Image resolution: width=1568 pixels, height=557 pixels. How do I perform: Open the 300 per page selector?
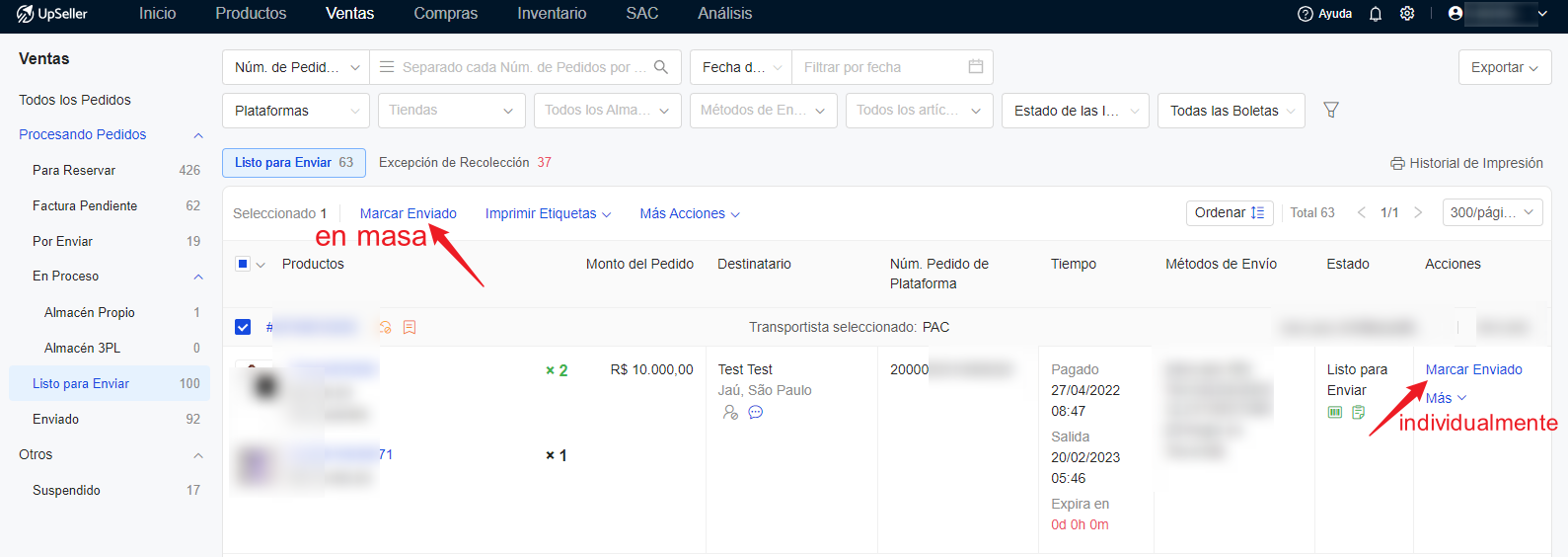coord(1491,212)
